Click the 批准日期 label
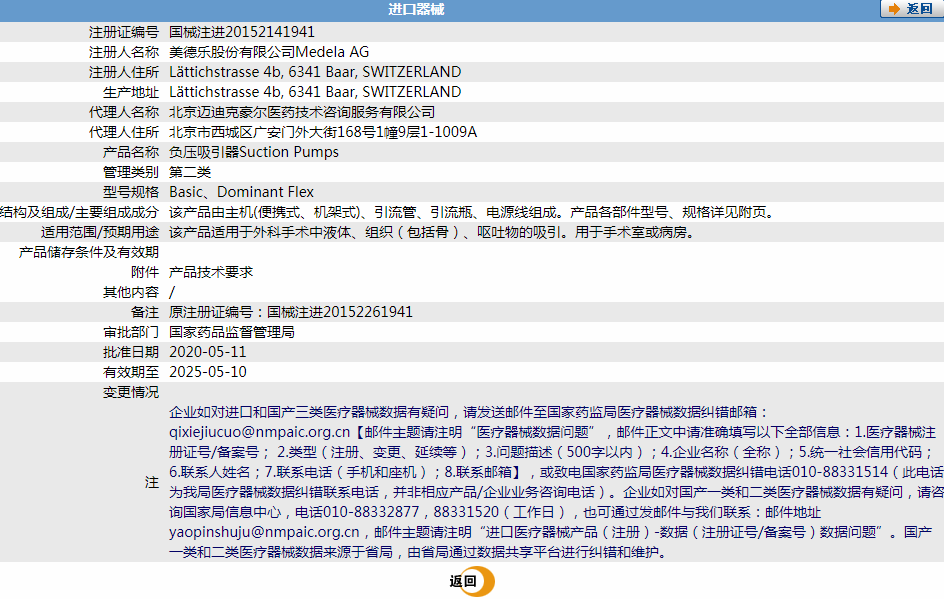 coord(131,352)
